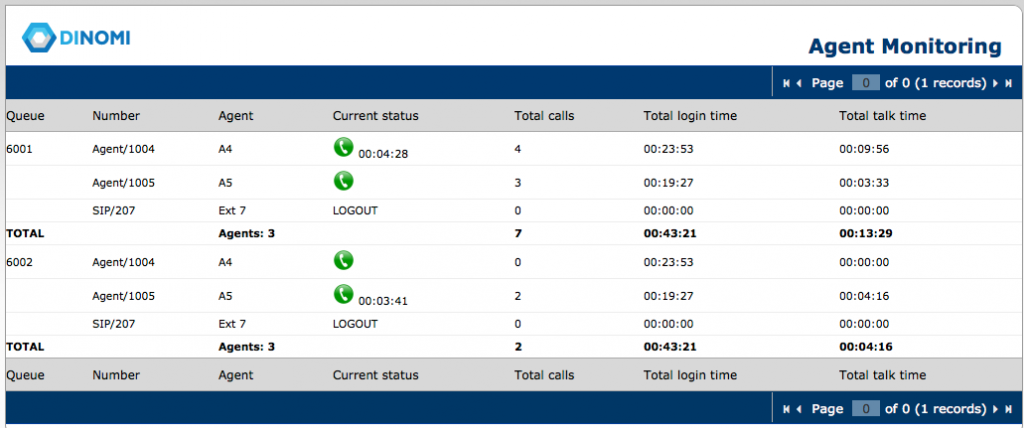Go to previous page in top pager
The width and height of the screenshot is (1024, 428).
[x=799, y=84]
